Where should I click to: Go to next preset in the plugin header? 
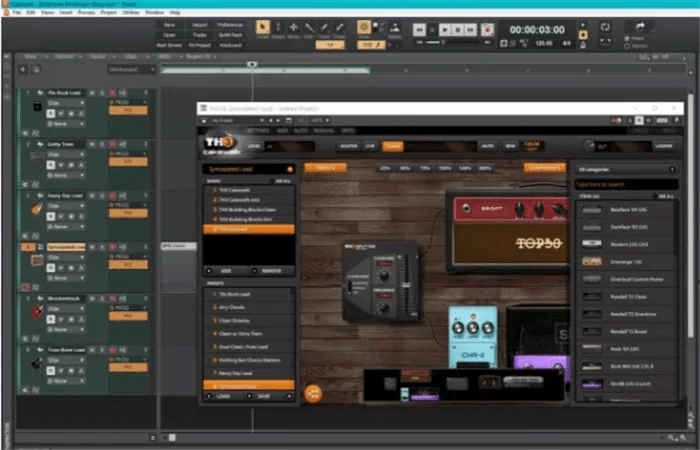pos(278,121)
